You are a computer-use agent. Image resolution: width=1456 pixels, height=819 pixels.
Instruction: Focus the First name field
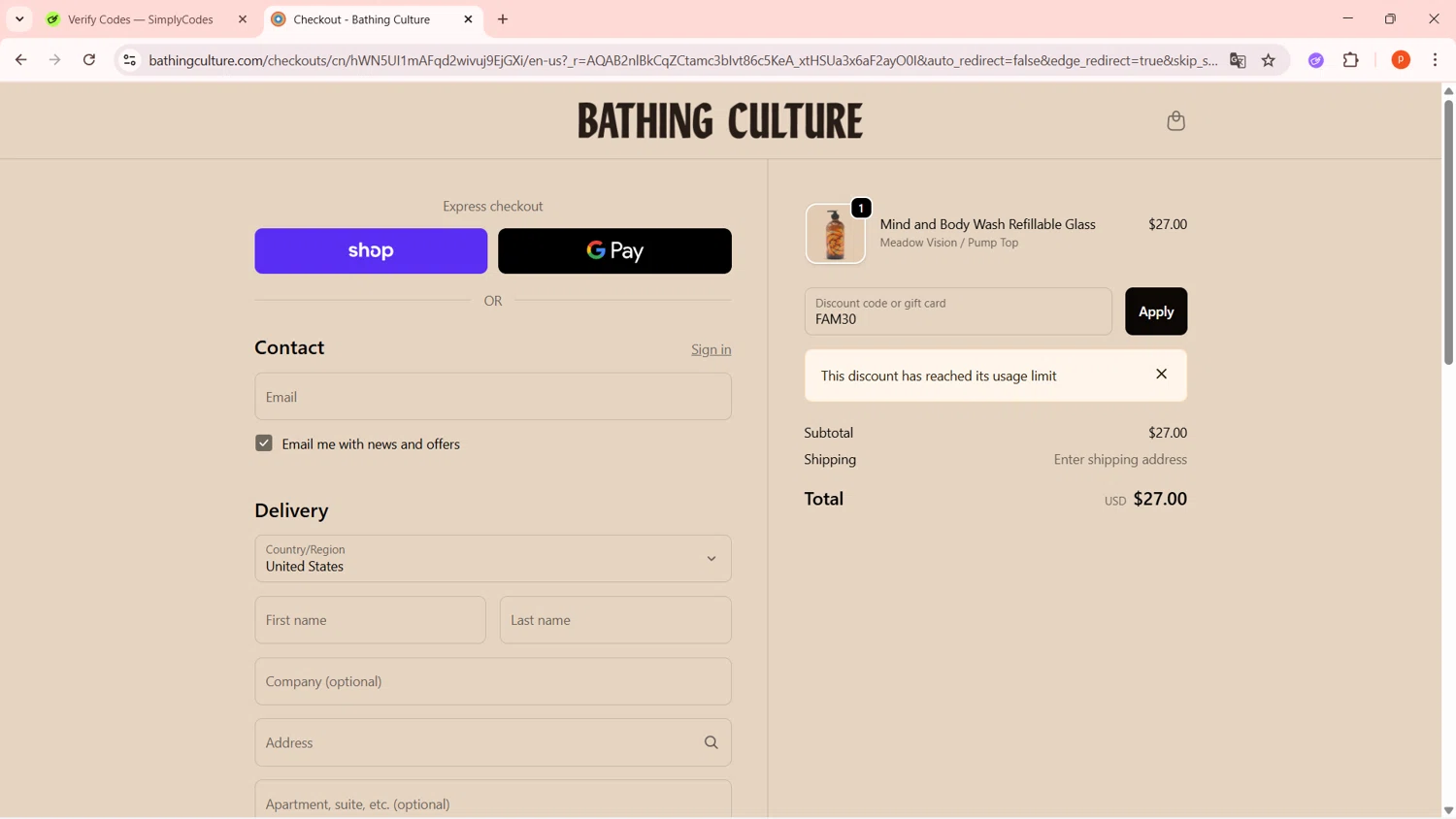click(x=371, y=620)
